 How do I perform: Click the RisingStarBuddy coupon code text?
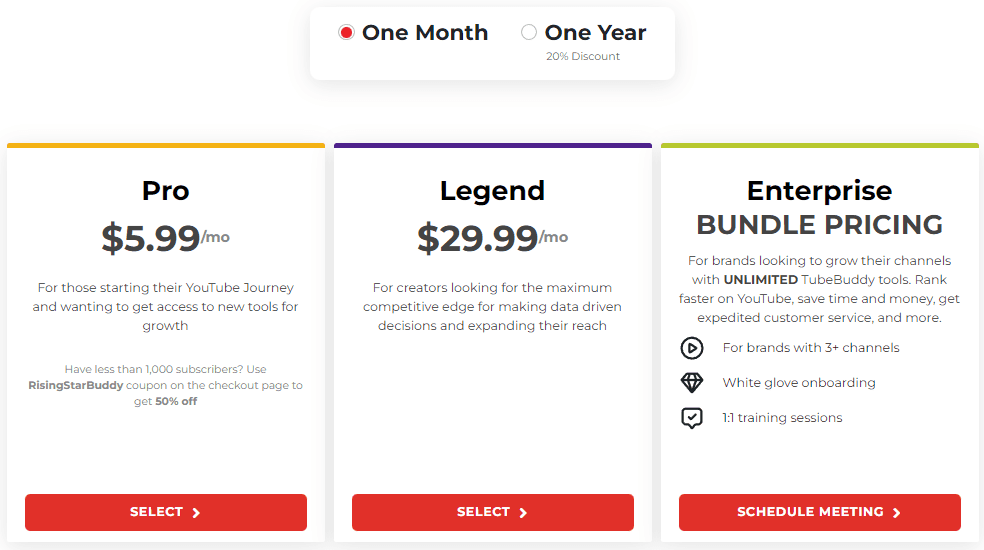point(75,385)
